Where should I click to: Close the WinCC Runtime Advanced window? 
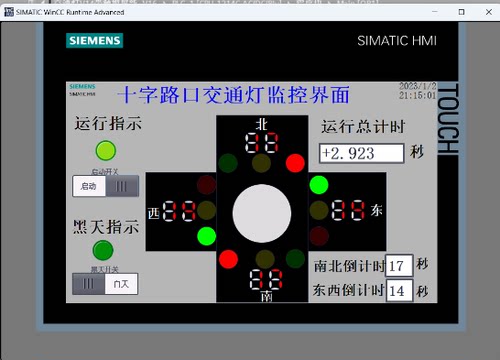point(489,12)
